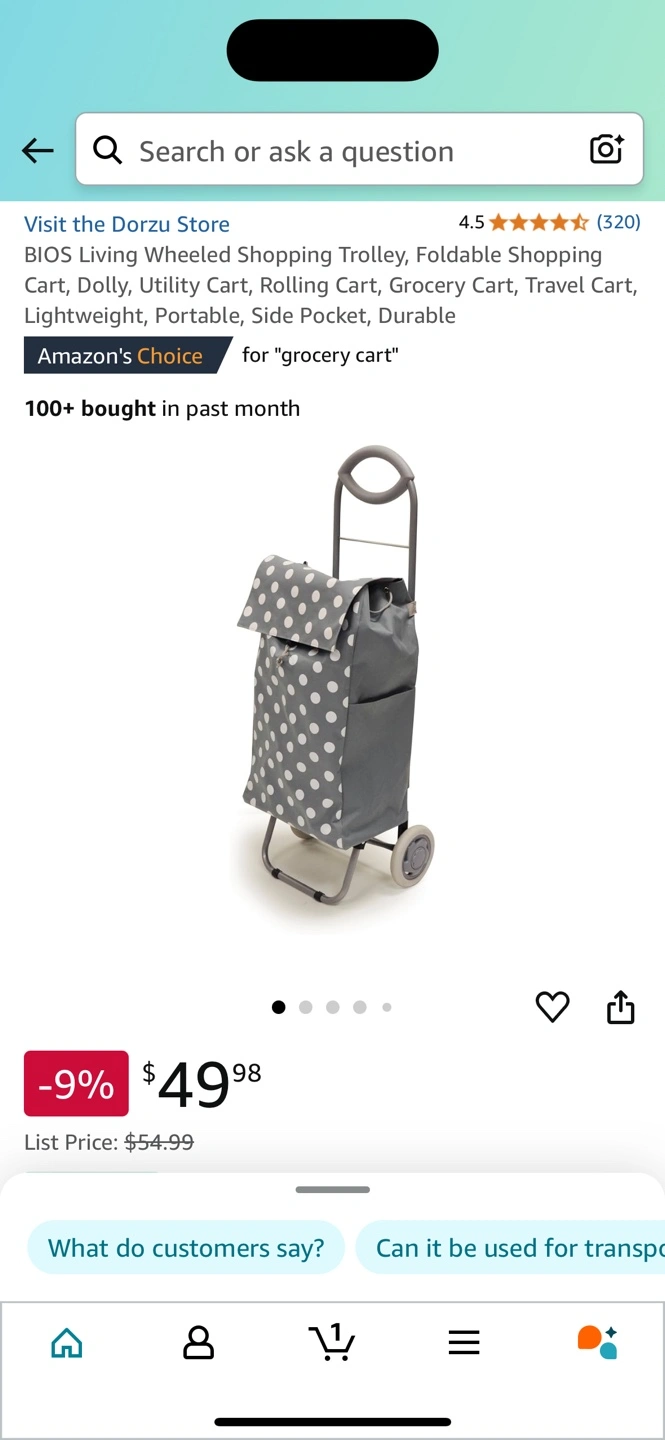Visit the Dorzu Store link
Image resolution: width=665 pixels, height=1440 pixels.
pos(127,224)
